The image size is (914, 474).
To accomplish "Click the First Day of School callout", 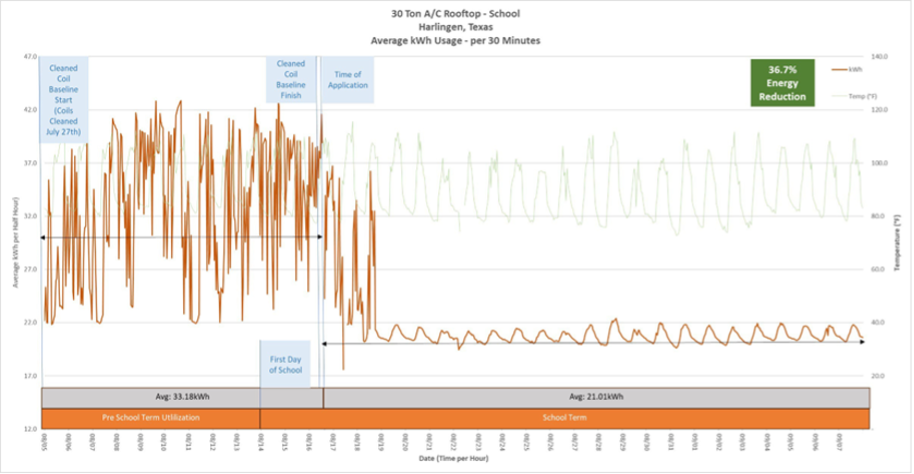I will tap(284, 364).
